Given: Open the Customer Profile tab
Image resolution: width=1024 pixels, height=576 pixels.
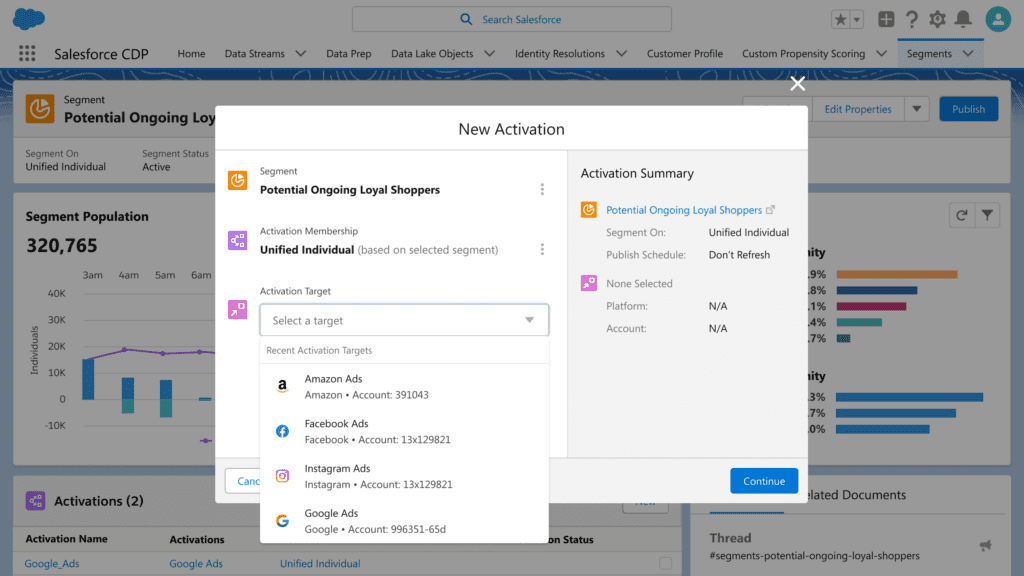Looking at the screenshot, I should pos(684,54).
